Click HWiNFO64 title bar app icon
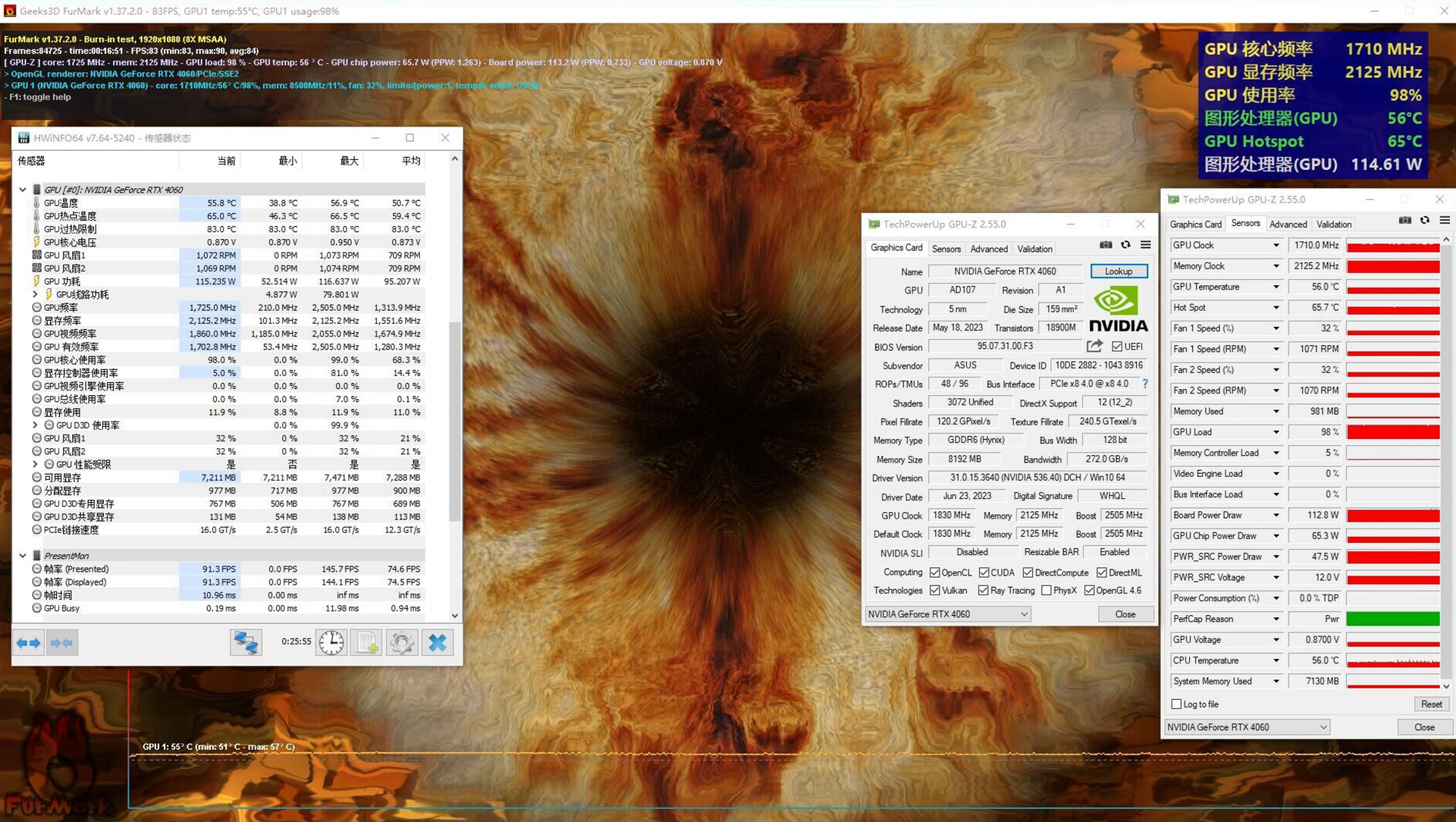1456x822 pixels. point(24,138)
